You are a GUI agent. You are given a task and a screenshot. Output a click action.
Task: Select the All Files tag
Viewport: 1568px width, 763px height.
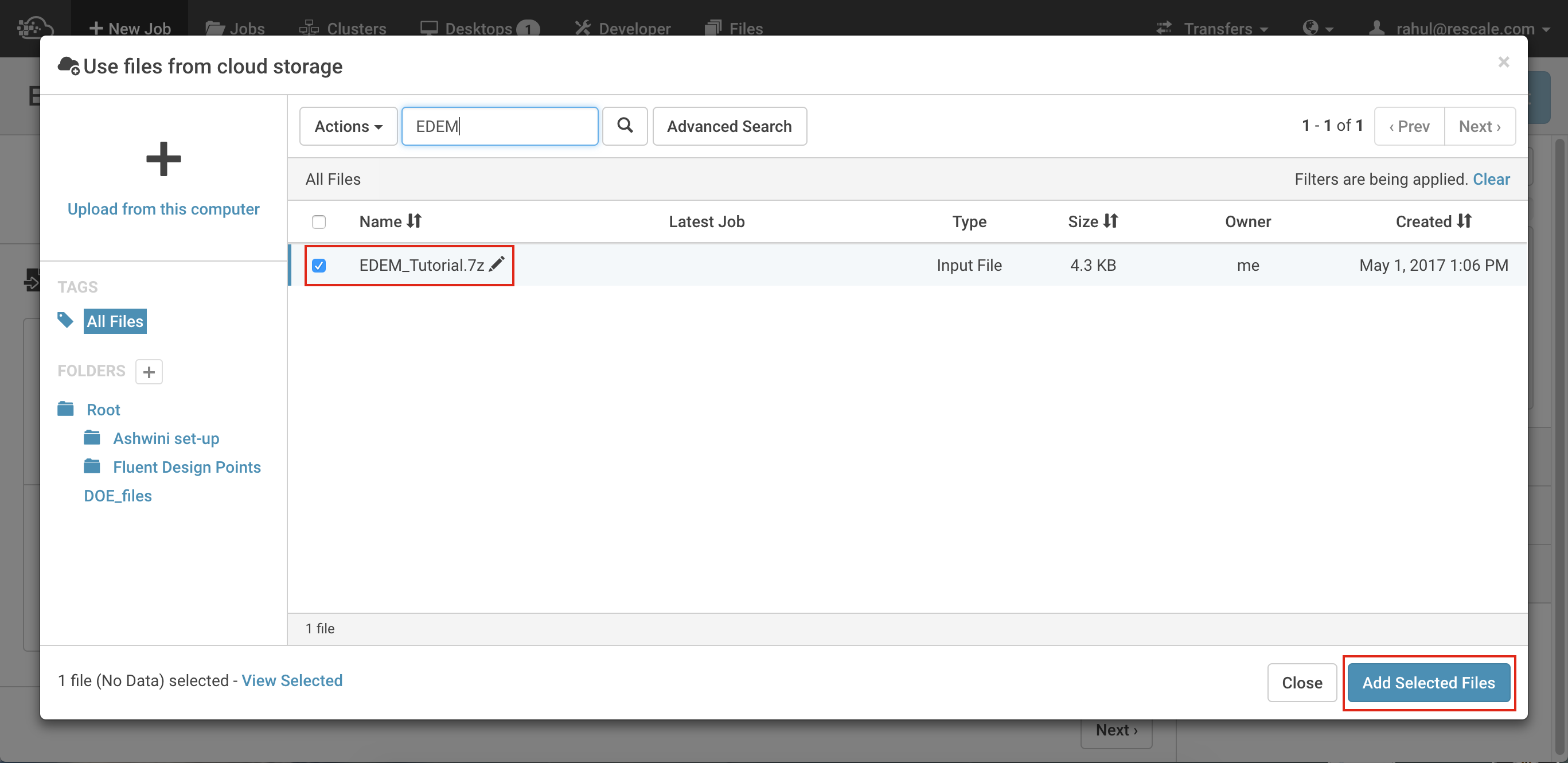click(115, 321)
